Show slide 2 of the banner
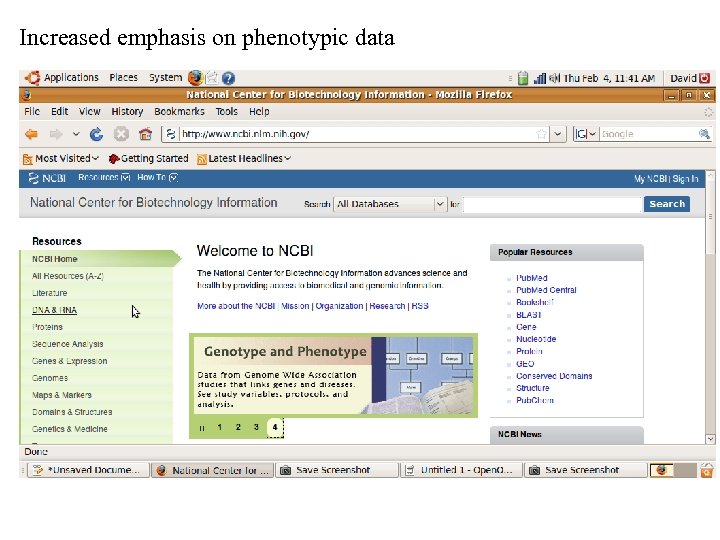 pyautogui.click(x=238, y=428)
